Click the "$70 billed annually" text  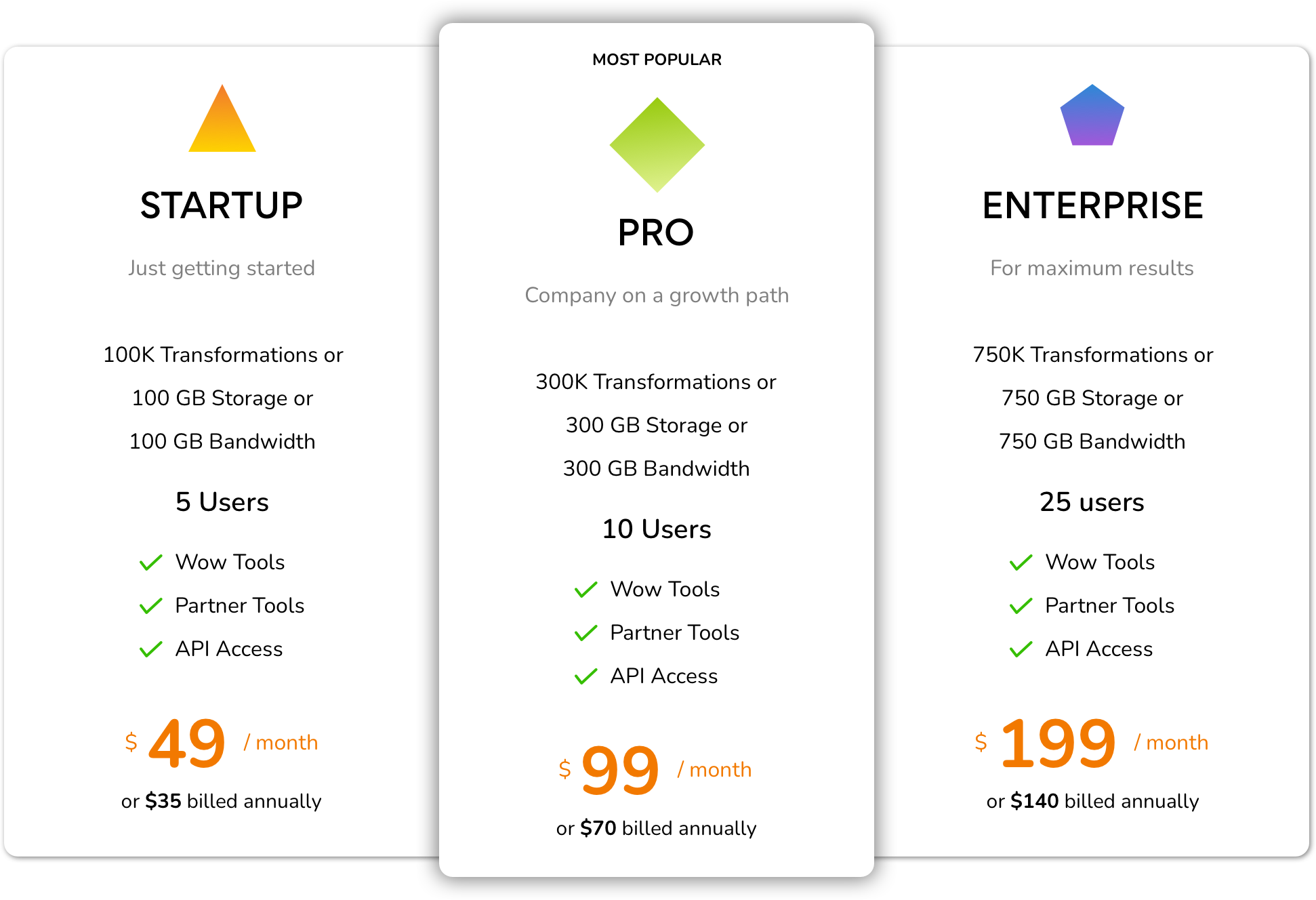point(656,828)
